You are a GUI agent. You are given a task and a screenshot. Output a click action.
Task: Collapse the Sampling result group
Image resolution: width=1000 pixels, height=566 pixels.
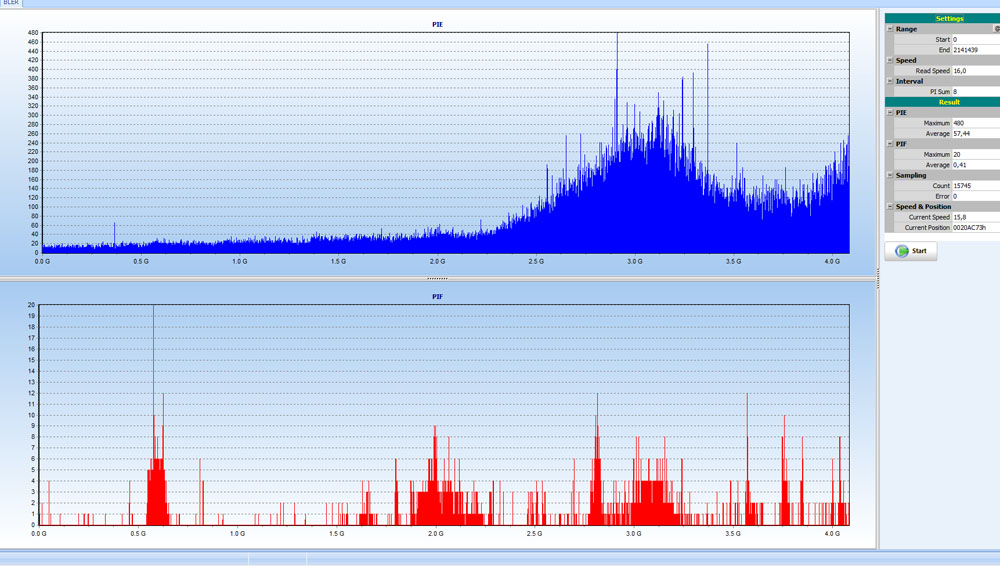click(x=890, y=175)
